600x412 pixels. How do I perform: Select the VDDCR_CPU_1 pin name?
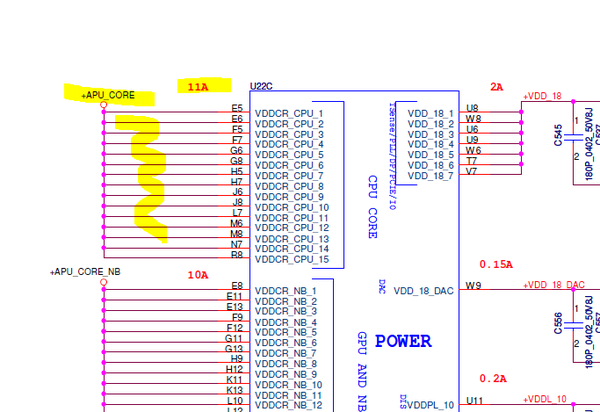pyautogui.click(x=289, y=114)
